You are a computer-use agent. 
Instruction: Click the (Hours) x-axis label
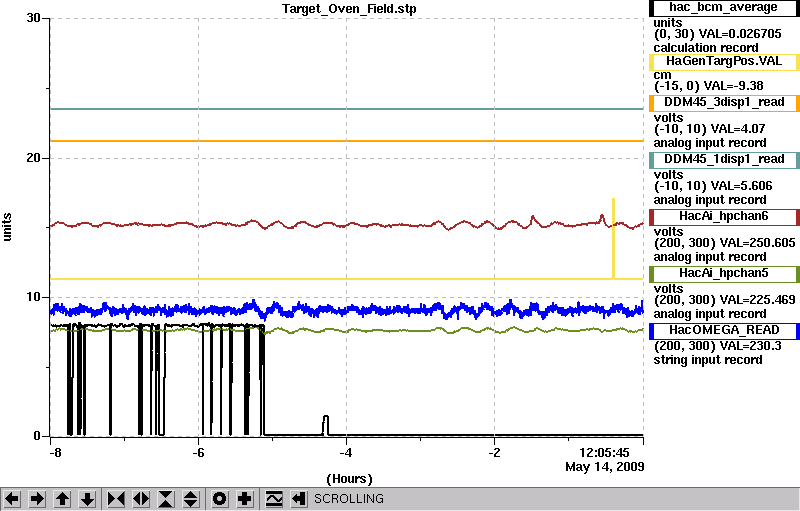pyautogui.click(x=349, y=479)
